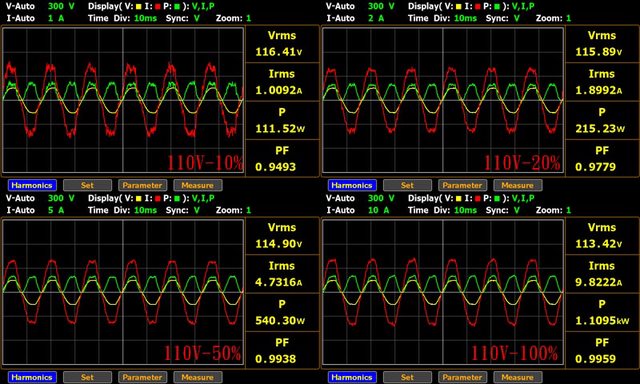The height and width of the screenshot is (384, 640).
Task: Click Set button in the 110V-20% panel
Action: point(407,185)
